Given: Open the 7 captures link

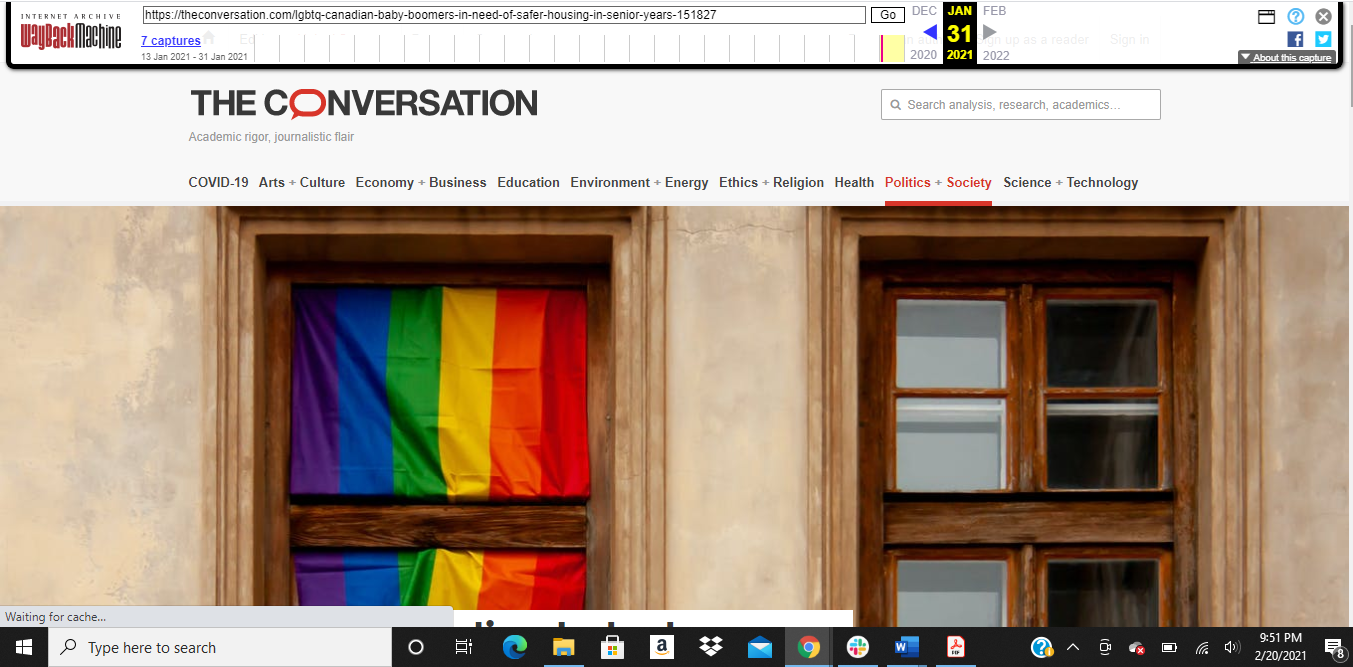Looking at the screenshot, I should 170,41.
